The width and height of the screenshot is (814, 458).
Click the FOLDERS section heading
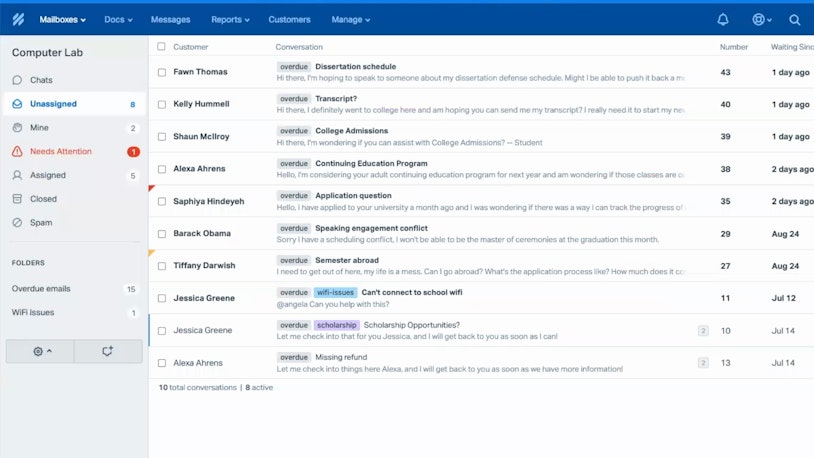coord(28,263)
